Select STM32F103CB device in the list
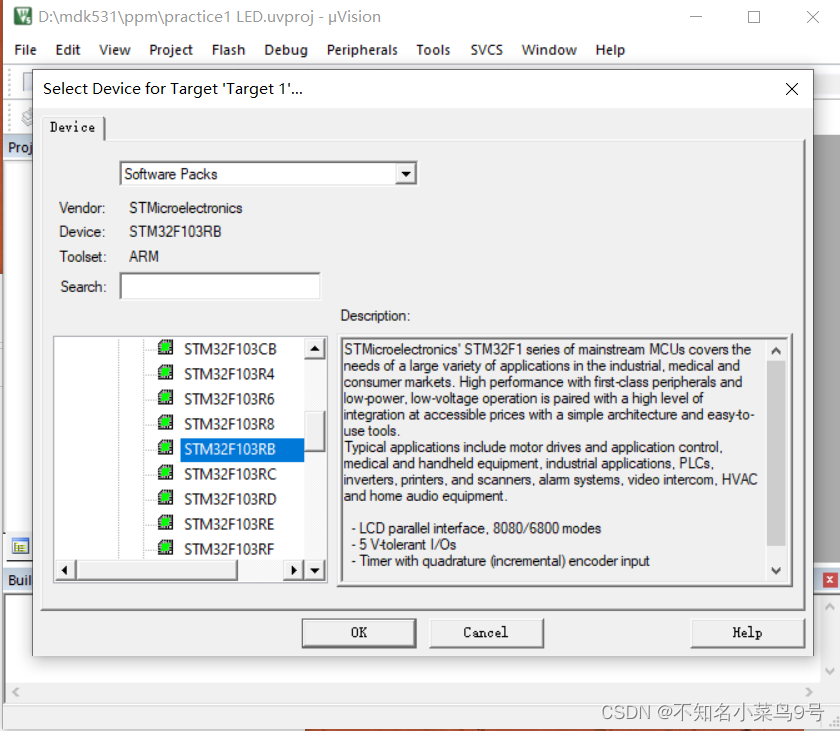Screen dimensions: 840x731 (230, 349)
